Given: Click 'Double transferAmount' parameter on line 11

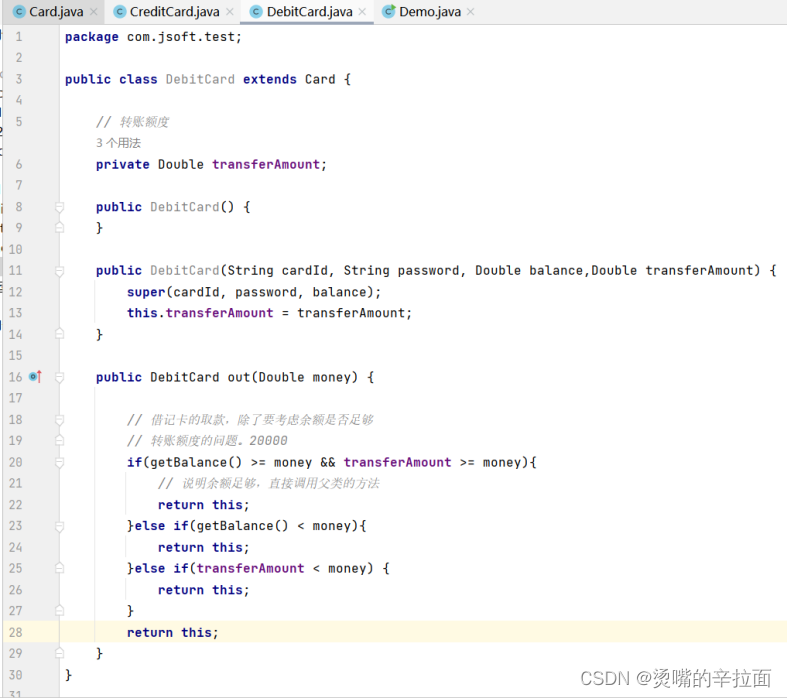Looking at the screenshot, I should [673, 271].
